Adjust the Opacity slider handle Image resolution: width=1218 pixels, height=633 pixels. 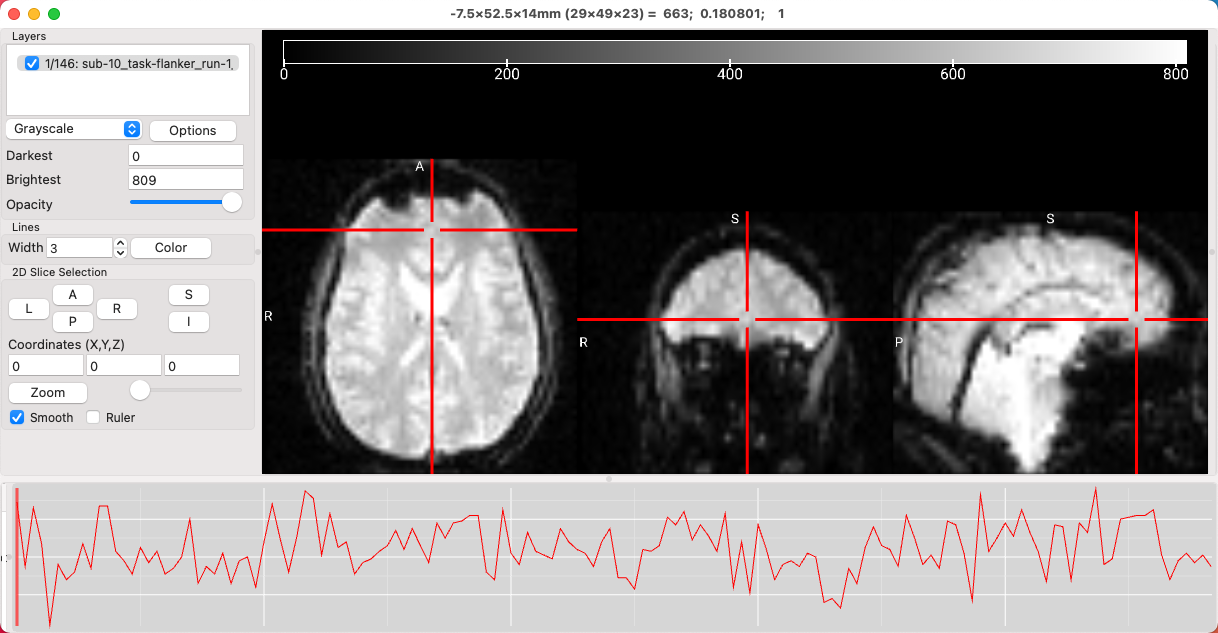pyautogui.click(x=232, y=202)
